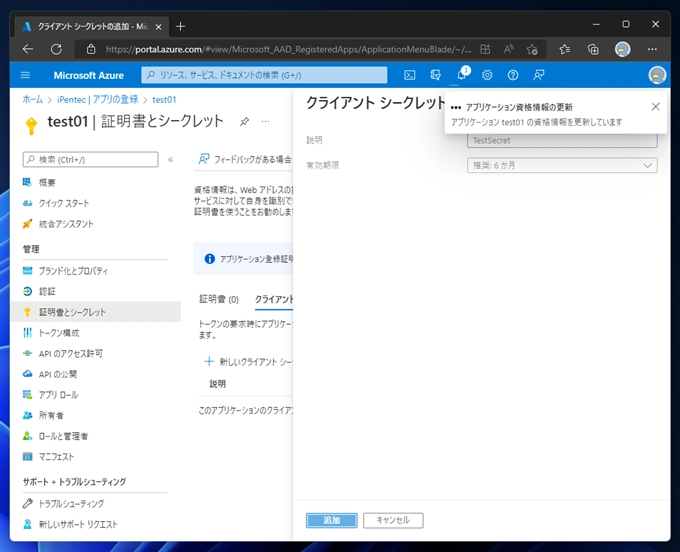Open API のアクセス許可 menu item
Screen dimensions: 680x552
pyautogui.click(x=70, y=353)
